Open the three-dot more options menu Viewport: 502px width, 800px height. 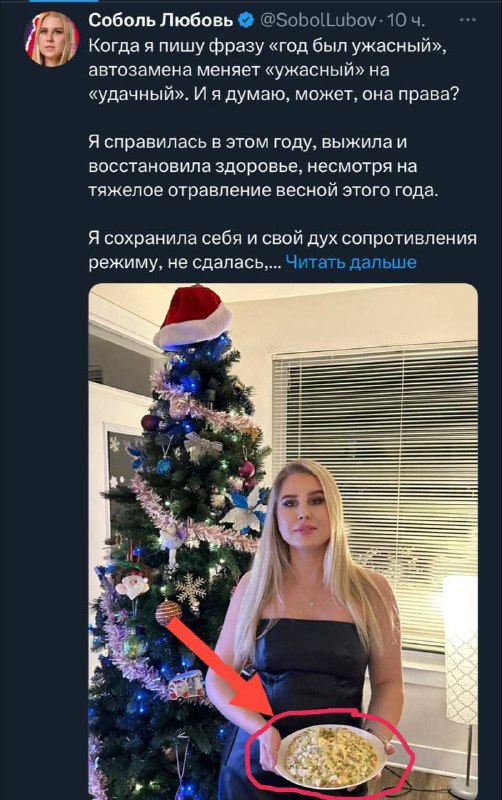click(x=468, y=20)
